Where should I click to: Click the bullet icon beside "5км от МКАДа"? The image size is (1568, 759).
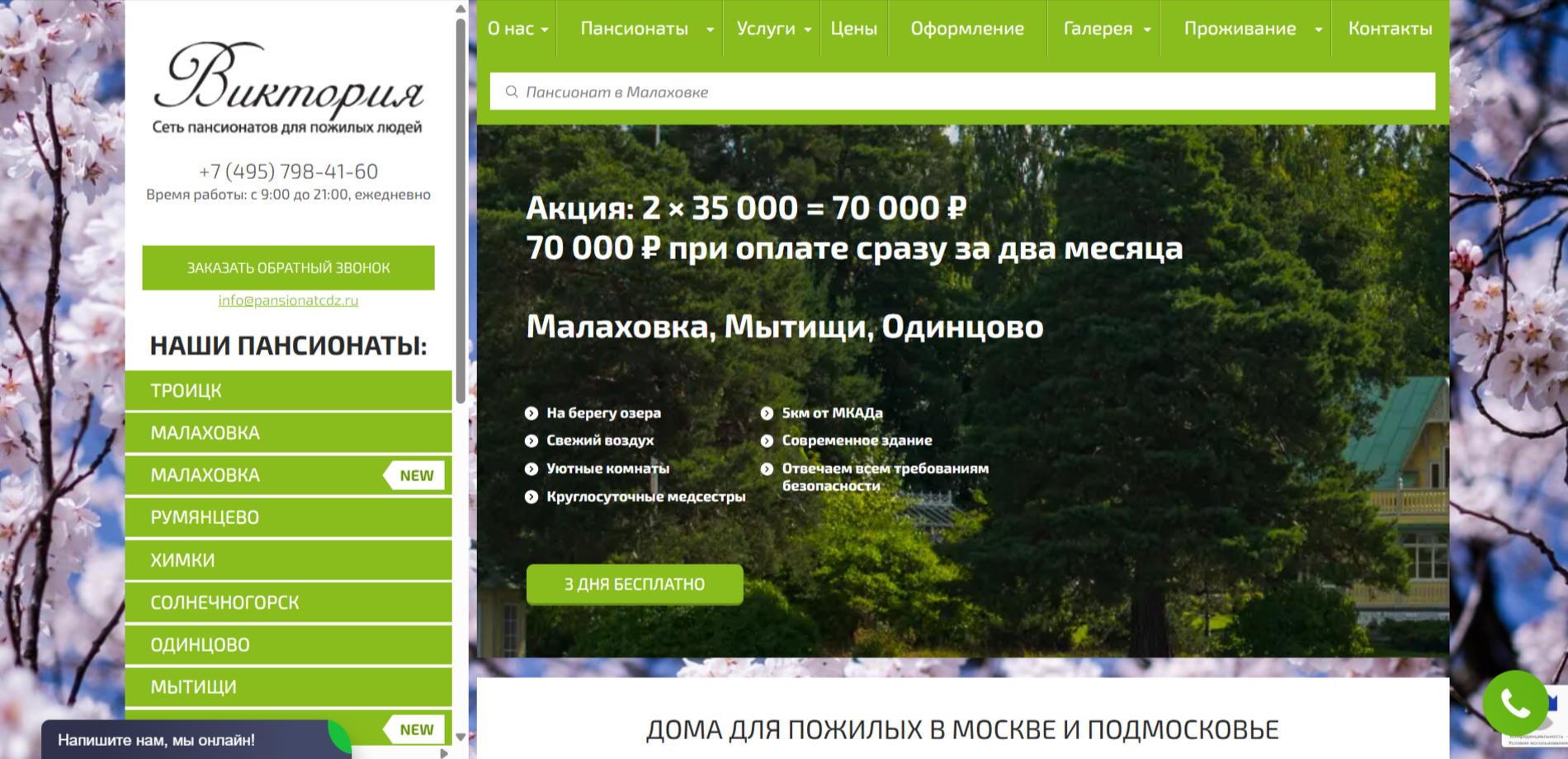(x=767, y=413)
